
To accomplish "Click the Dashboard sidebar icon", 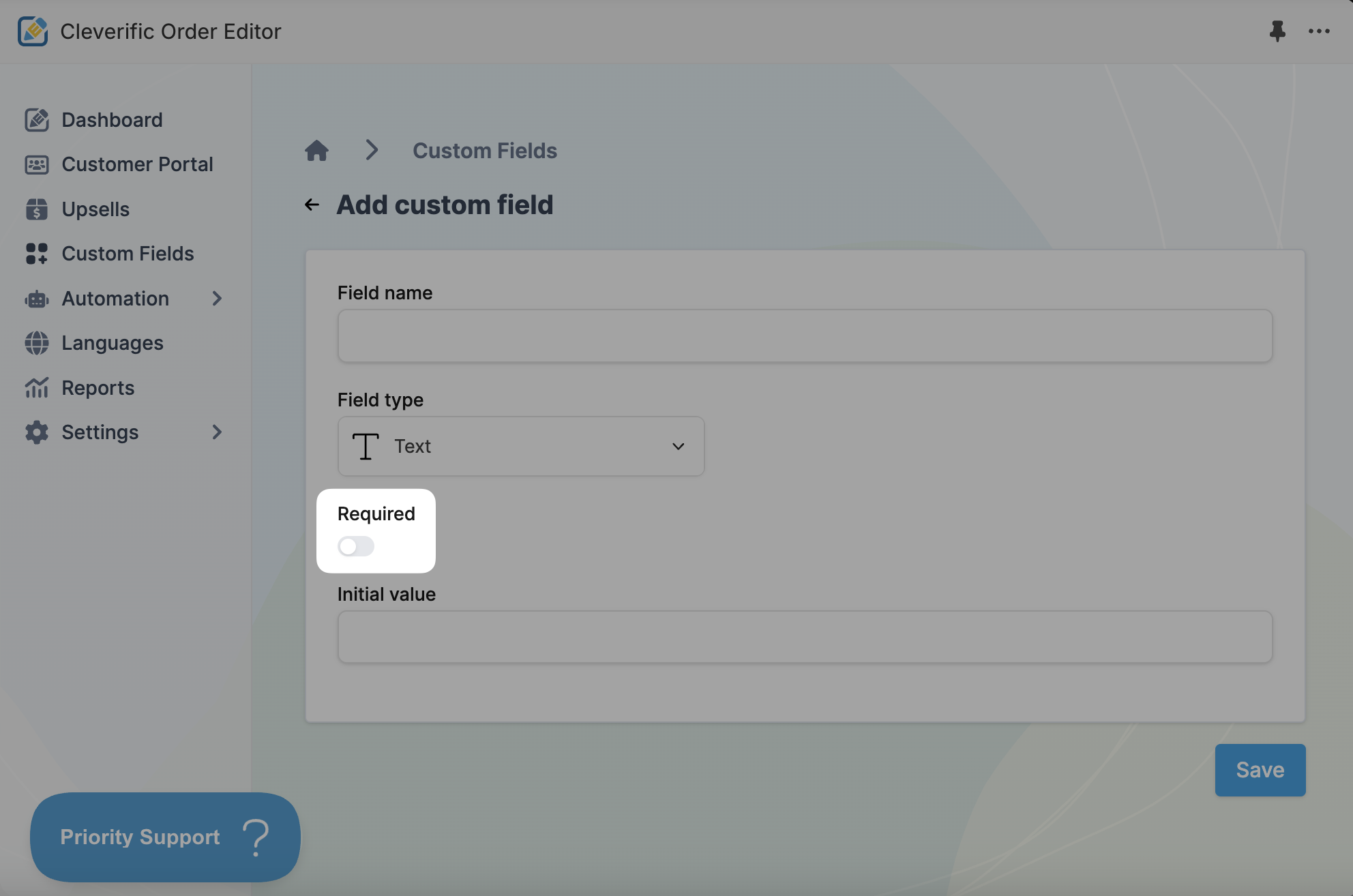I will click(x=37, y=120).
